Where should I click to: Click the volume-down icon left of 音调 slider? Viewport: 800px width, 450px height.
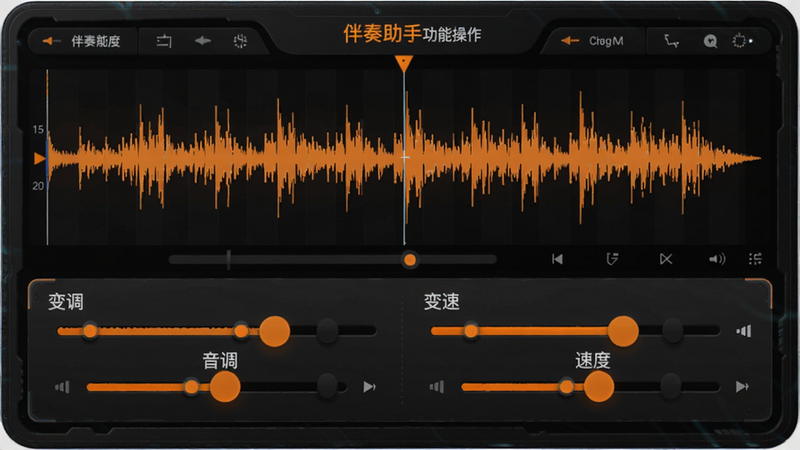click(x=62, y=387)
